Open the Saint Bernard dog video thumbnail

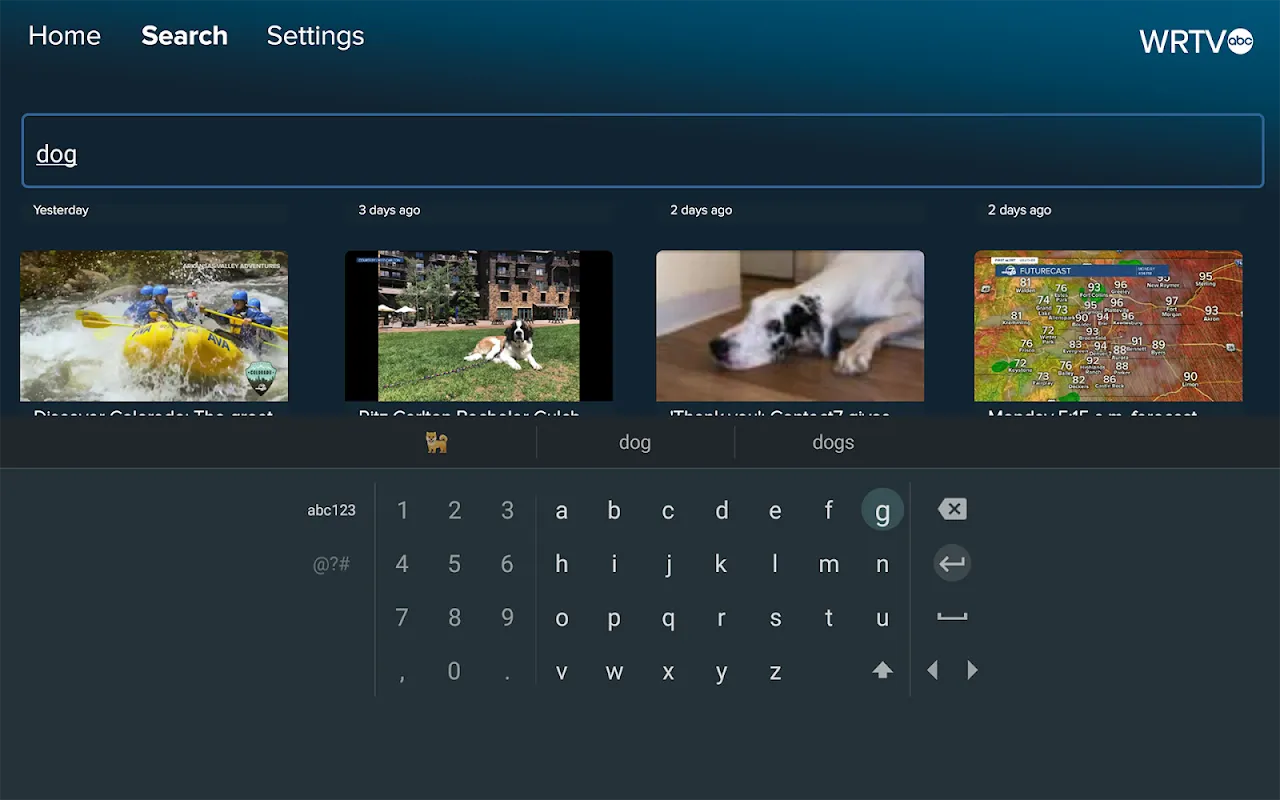[x=479, y=326]
